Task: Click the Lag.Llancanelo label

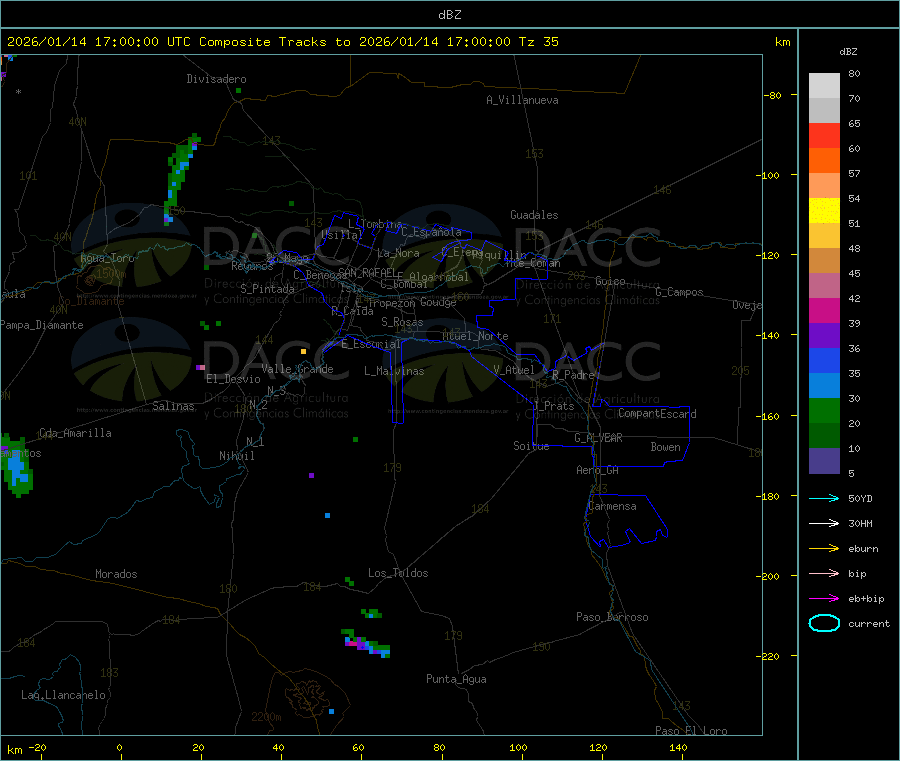Action: (63, 695)
